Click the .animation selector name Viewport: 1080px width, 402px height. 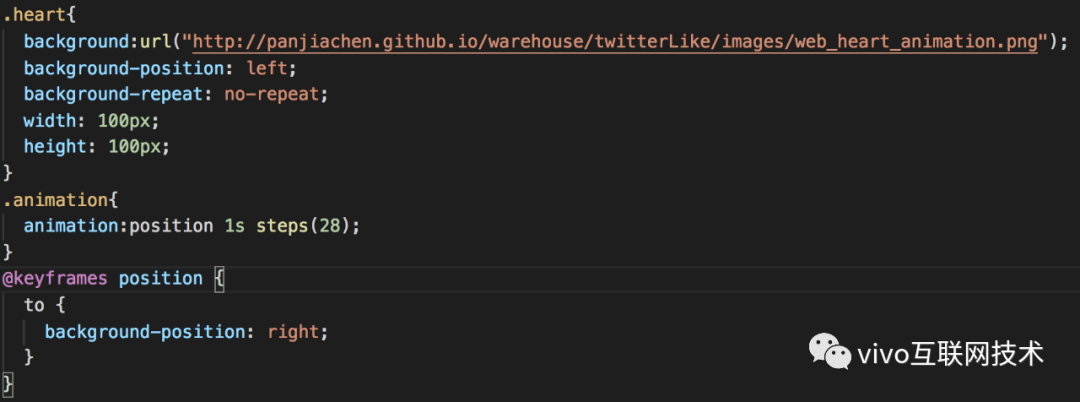[50, 199]
